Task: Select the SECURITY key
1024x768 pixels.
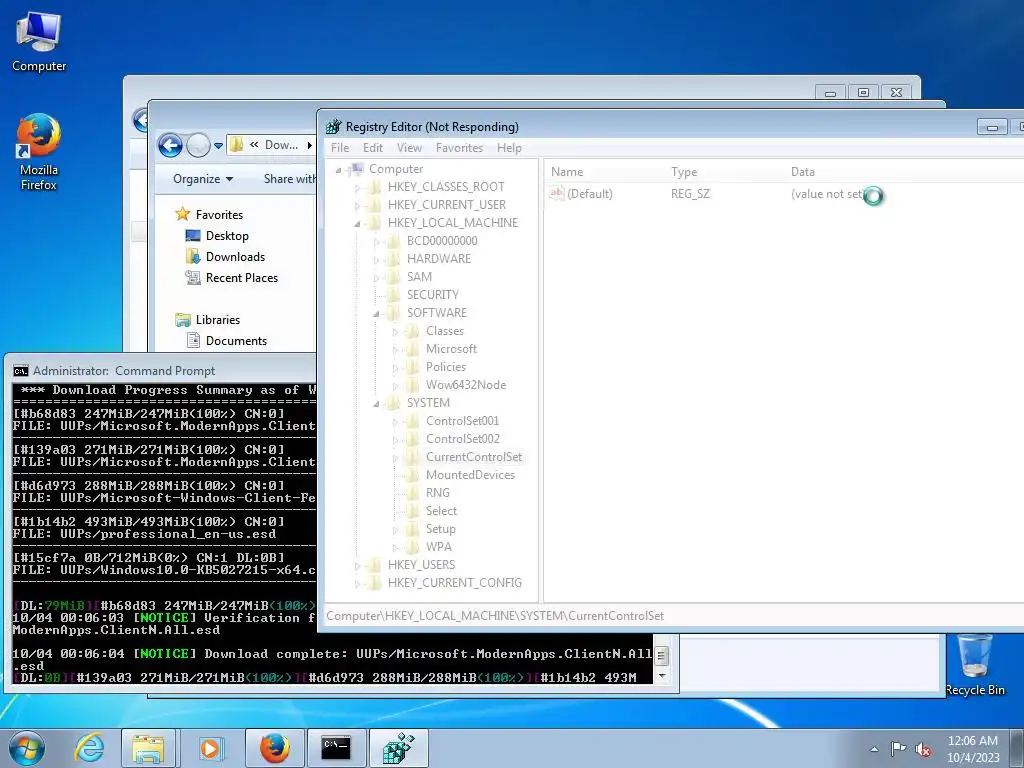Action: [x=433, y=295]
